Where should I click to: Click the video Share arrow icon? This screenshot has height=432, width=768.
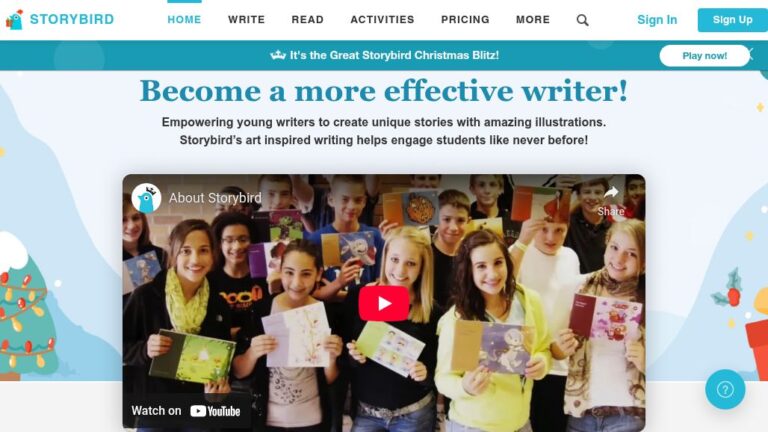(611, 192)
